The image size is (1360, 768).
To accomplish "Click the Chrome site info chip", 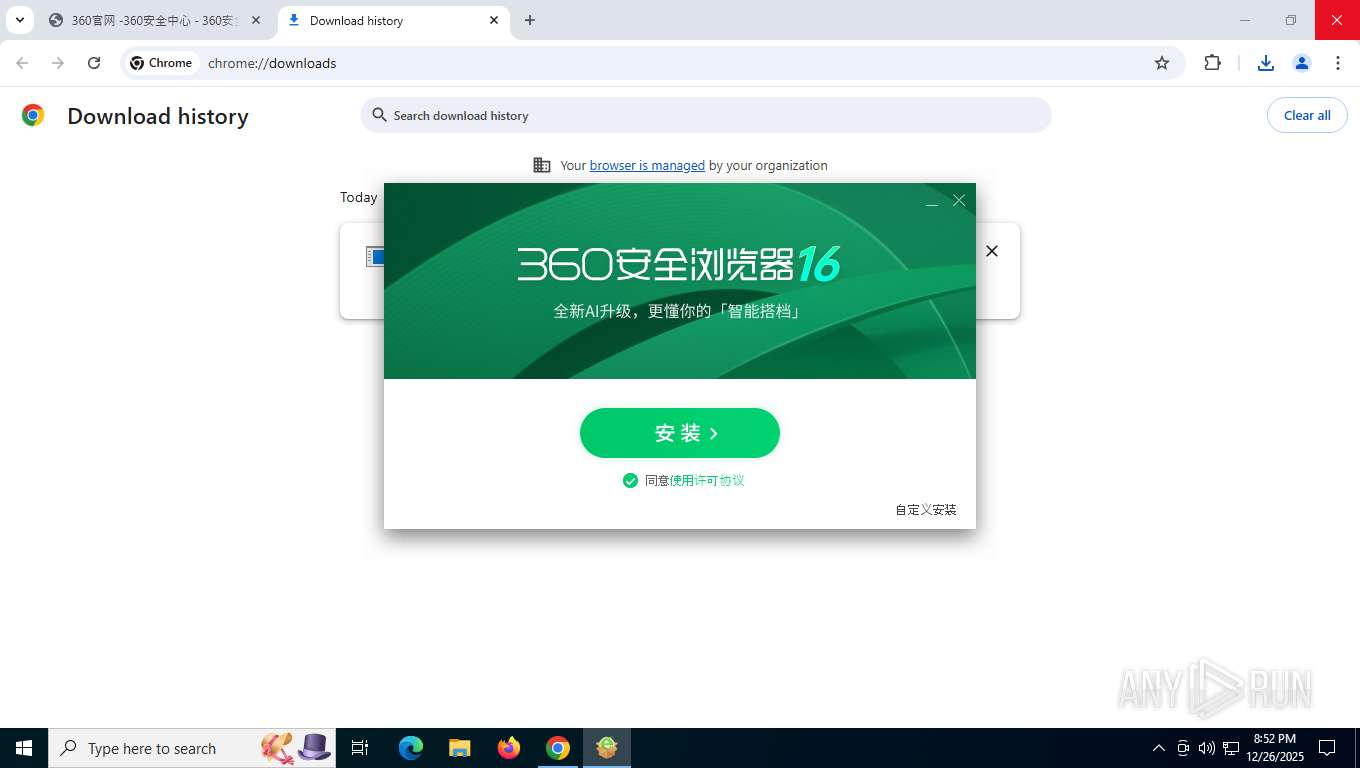I will 161,63.
